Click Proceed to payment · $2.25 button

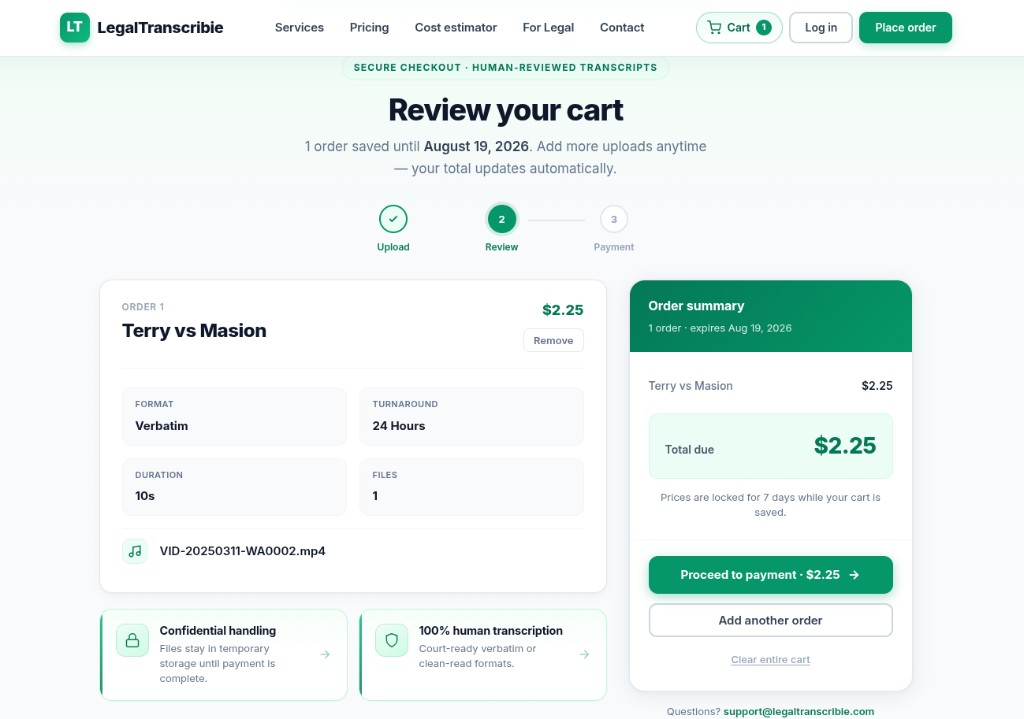tap(771, 575)
